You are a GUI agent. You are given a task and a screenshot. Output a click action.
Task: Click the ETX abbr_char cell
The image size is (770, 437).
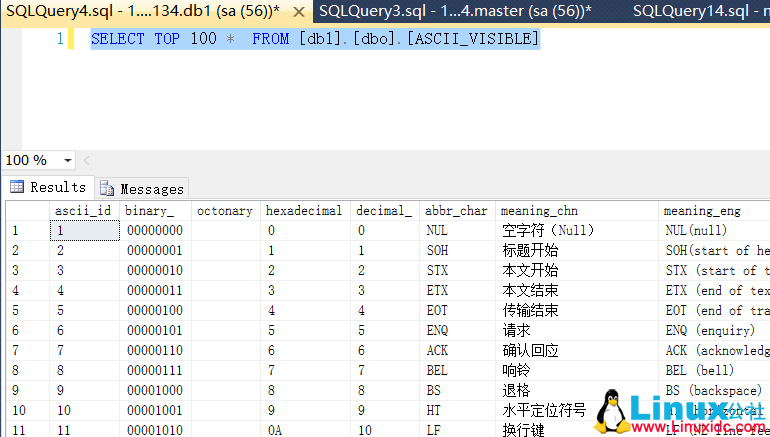coord(457,290)
